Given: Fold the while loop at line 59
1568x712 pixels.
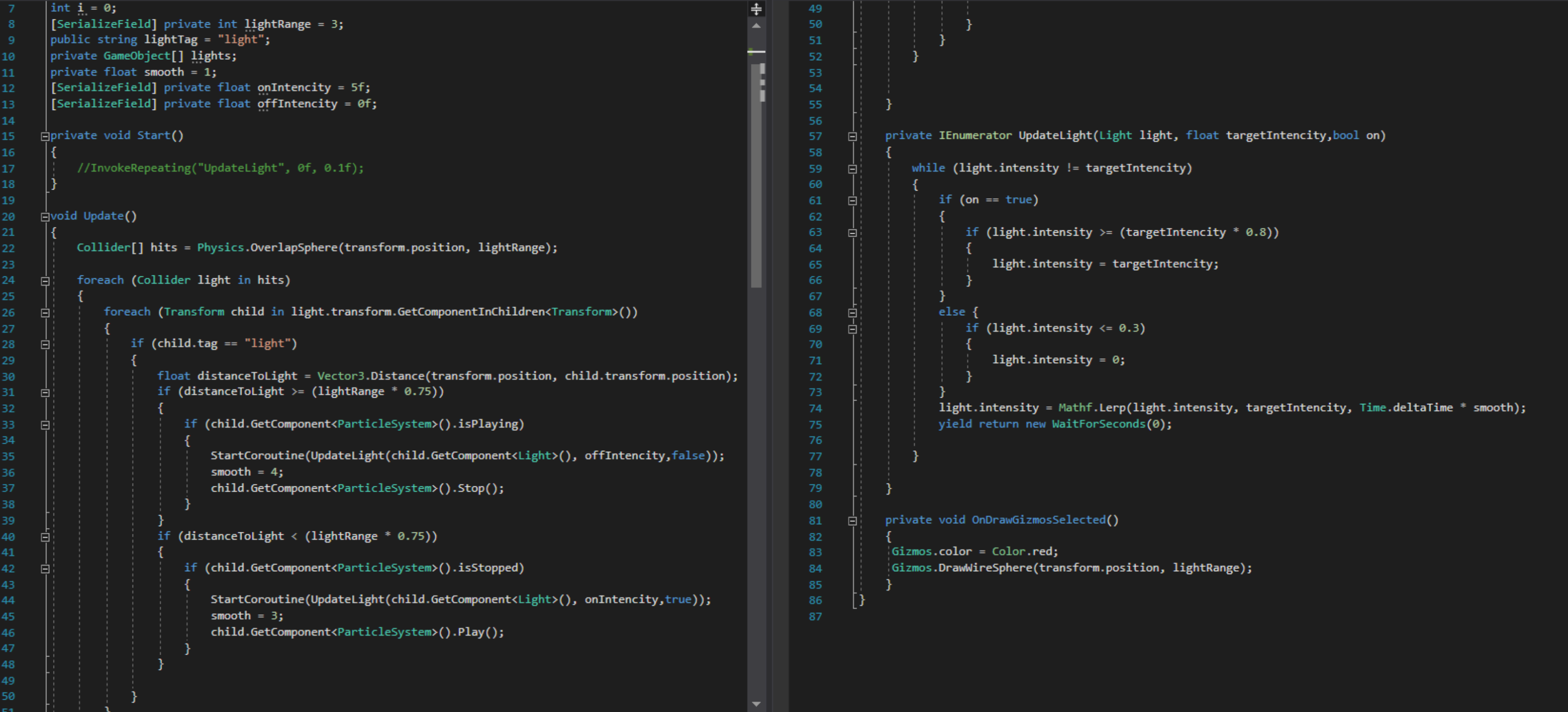Looking at the screenshot, I should (x=852, y=169).
